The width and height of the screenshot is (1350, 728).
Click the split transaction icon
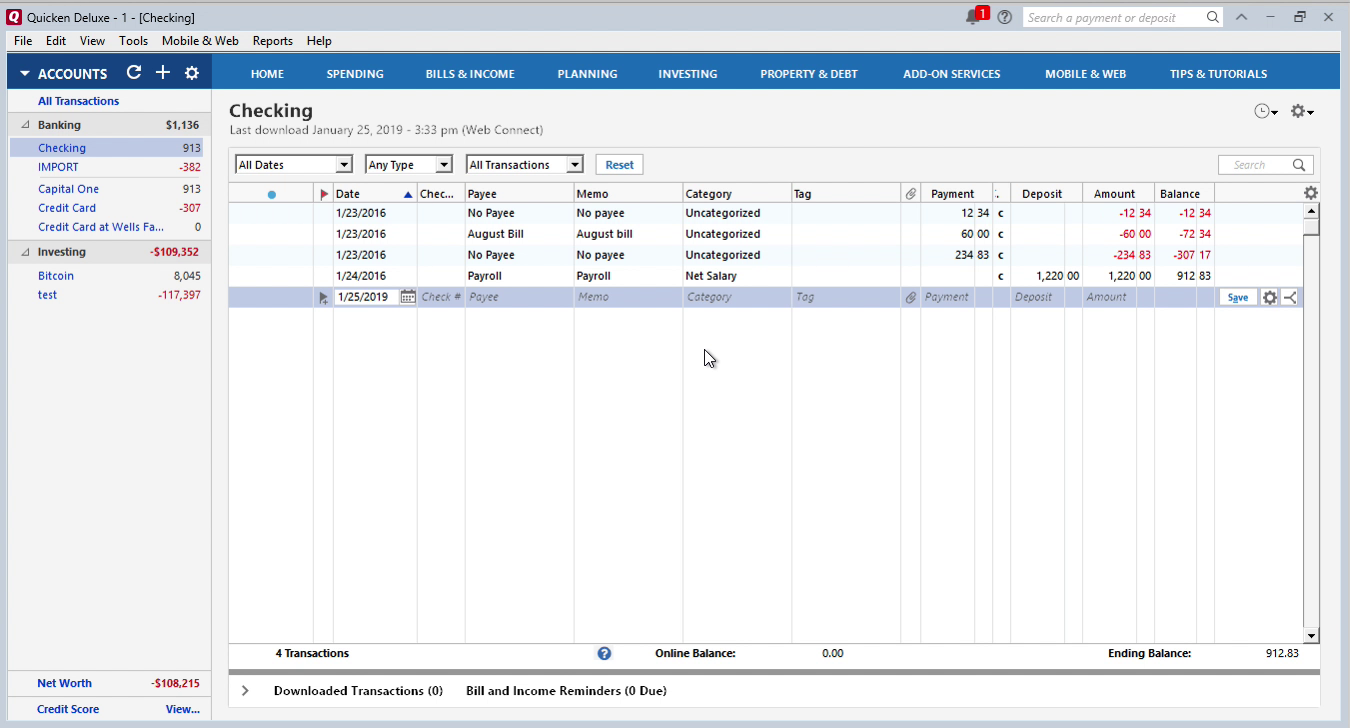pyautogui.click(x=1289, y=297)
